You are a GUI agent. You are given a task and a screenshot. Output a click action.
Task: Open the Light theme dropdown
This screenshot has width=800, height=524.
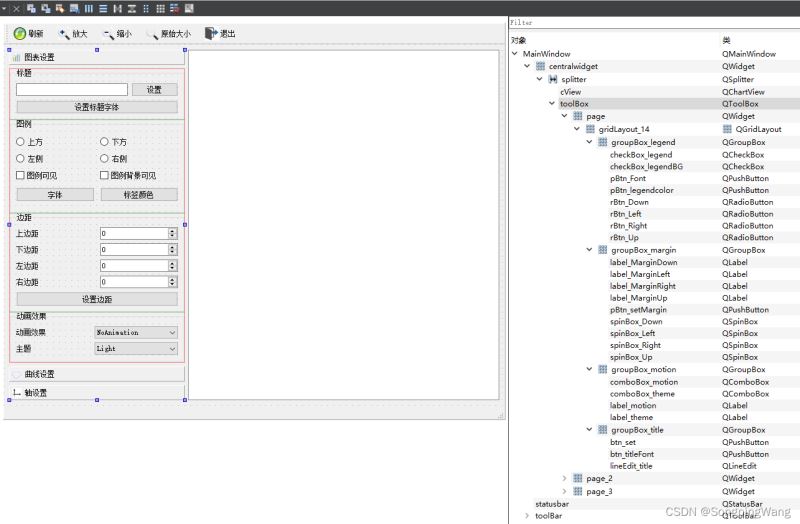pyautogui.click(x=136, y=349)
